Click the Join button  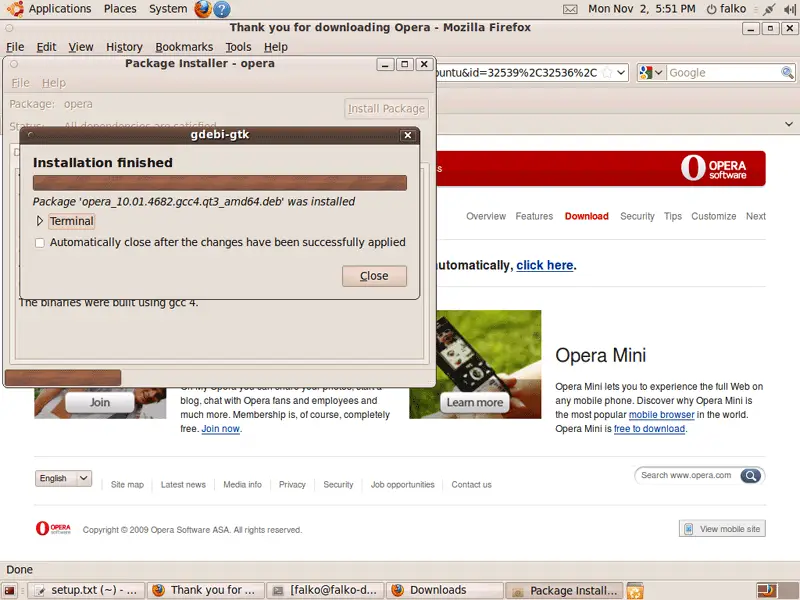point(100,403)
